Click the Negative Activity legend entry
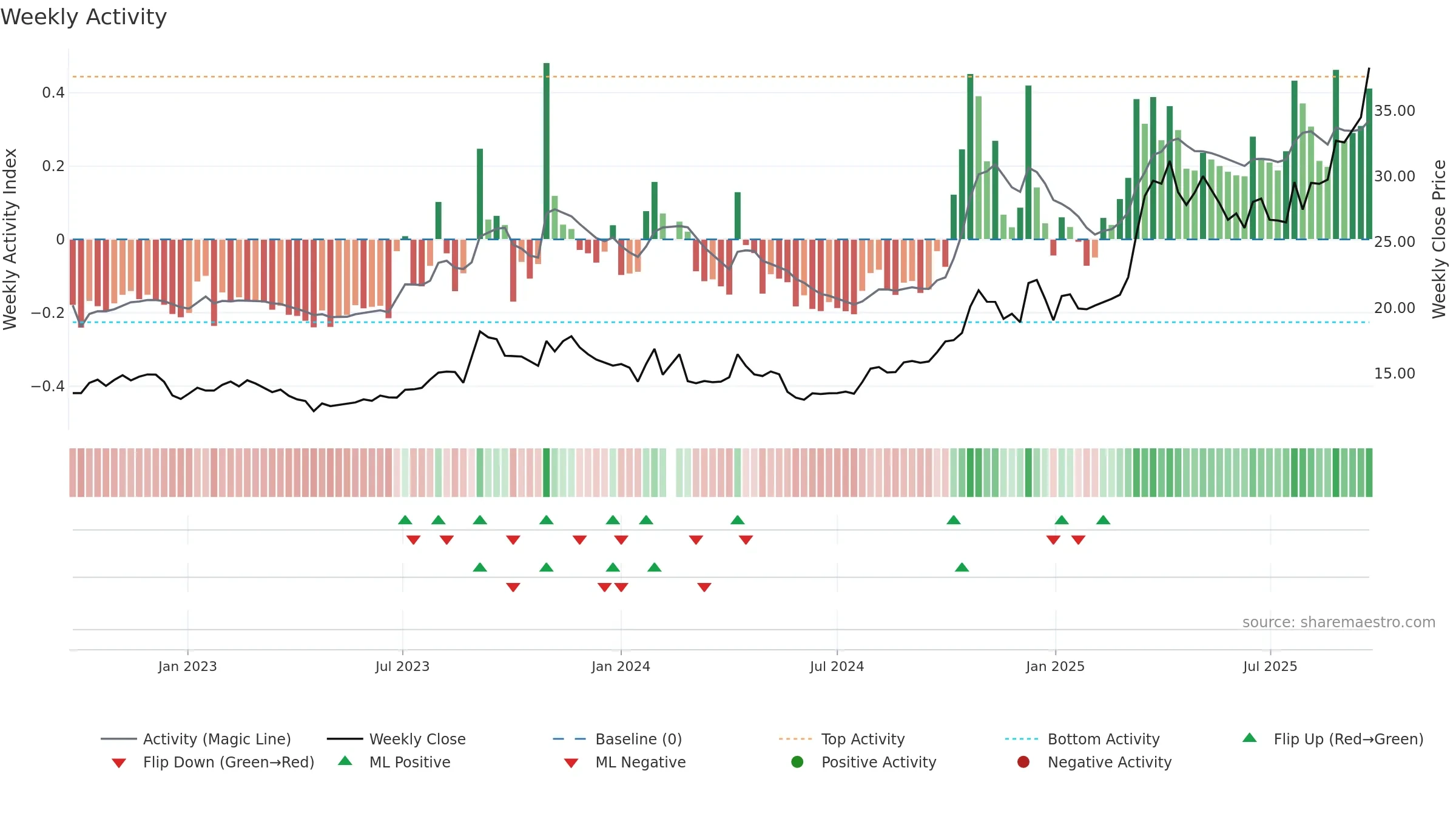This screenshot has width=1456, height=819. tap(1094, 762)
